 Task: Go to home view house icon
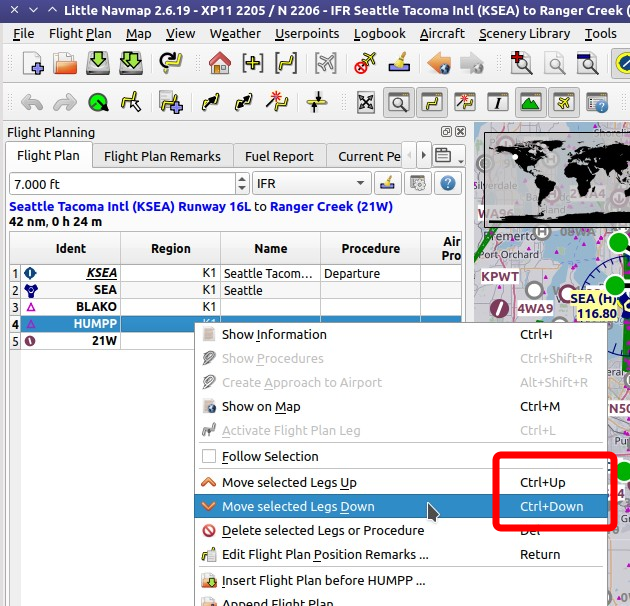(220, 63)
